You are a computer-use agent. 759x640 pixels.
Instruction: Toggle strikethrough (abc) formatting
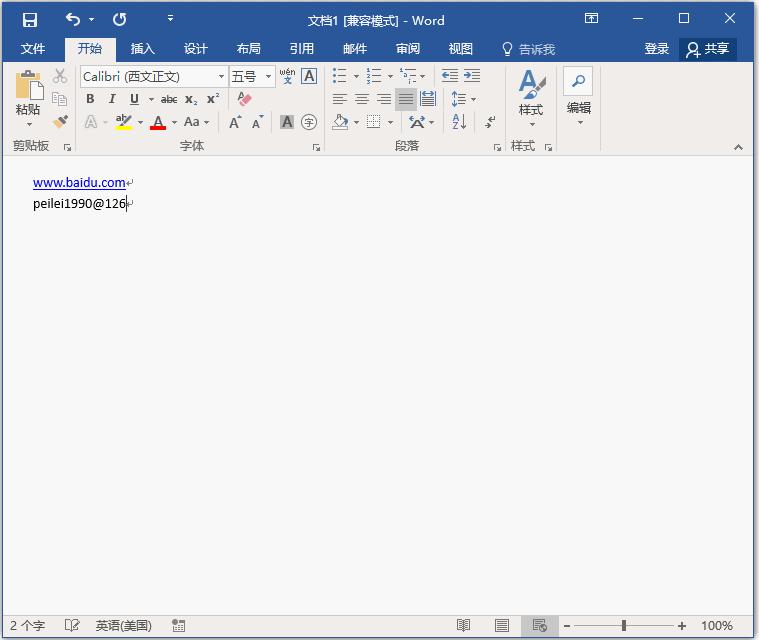click(168, 99)
